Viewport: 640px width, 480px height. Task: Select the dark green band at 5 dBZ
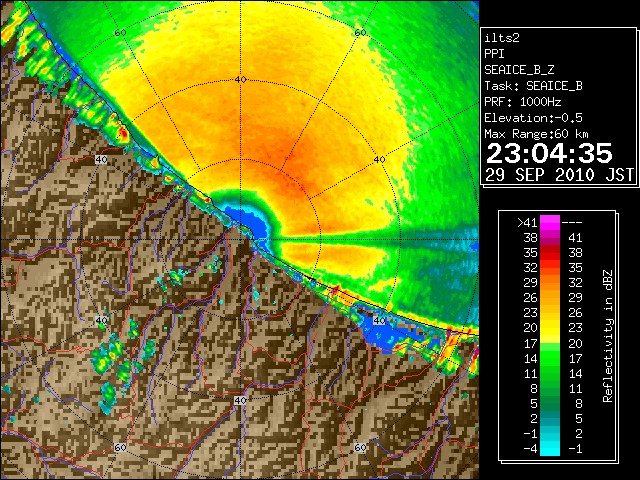coord(550,404)
